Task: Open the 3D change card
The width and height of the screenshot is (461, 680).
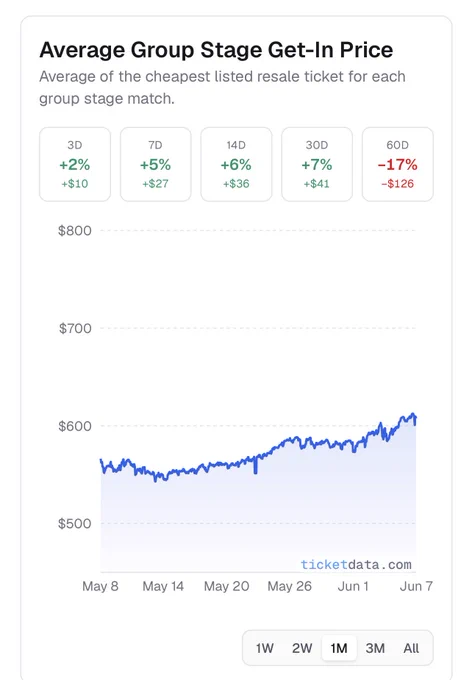Action: tap(75, 164)
